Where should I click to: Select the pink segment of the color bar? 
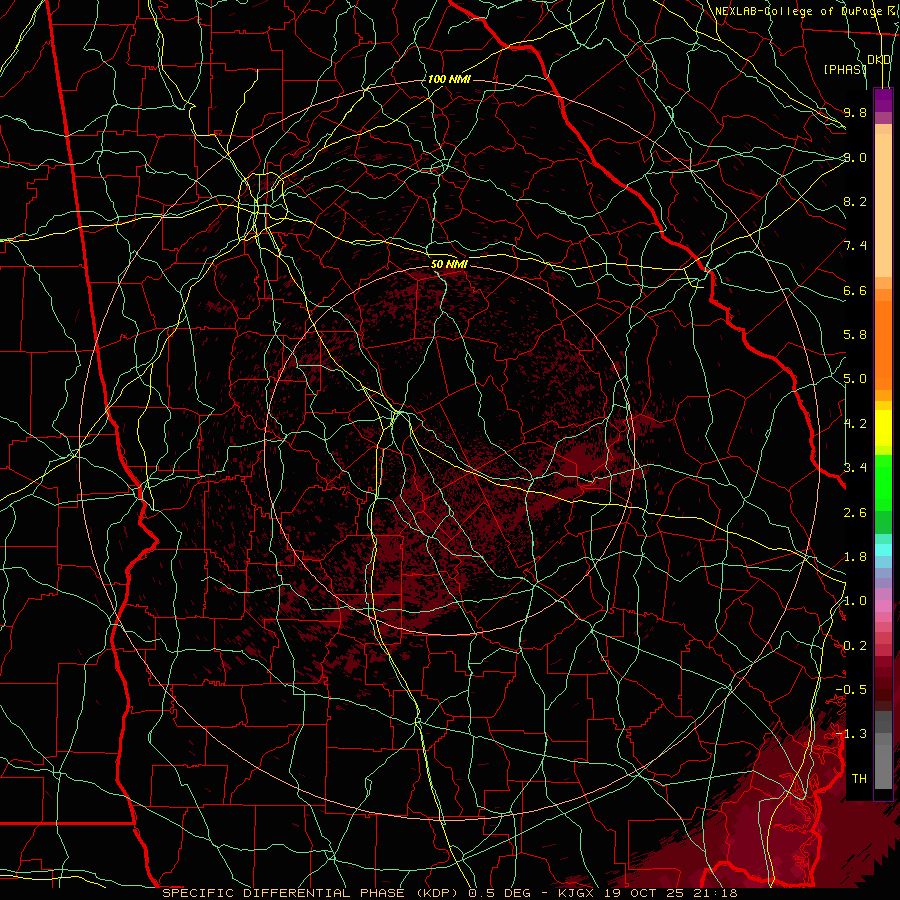883,606
